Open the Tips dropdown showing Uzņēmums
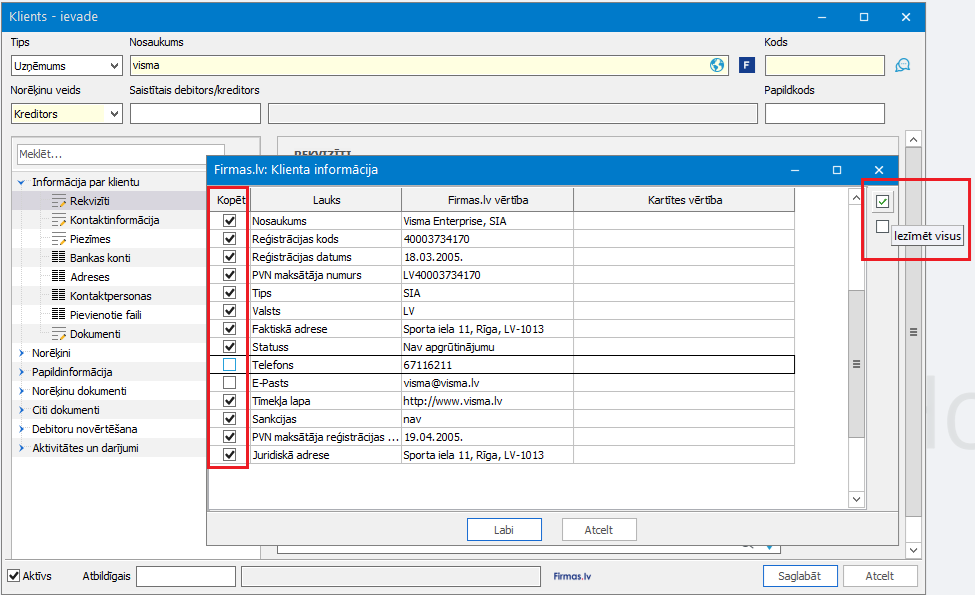This screenshot has width=975, height=595. (67, 65)
